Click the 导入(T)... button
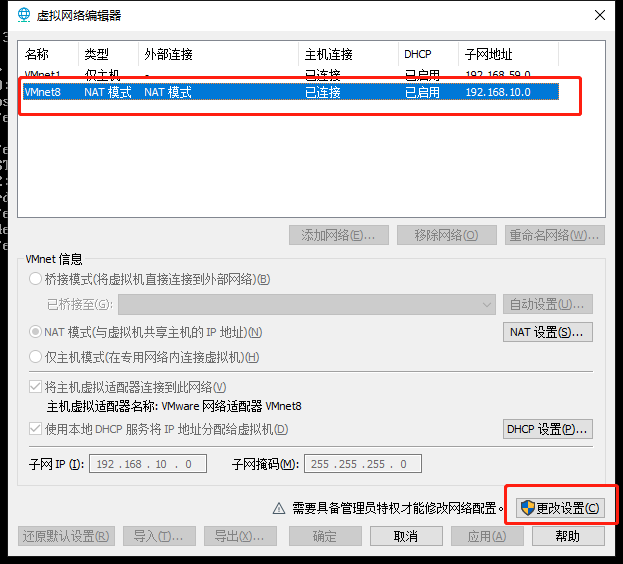623x564 pixels. pyautogui.click(x=159, y=536)
